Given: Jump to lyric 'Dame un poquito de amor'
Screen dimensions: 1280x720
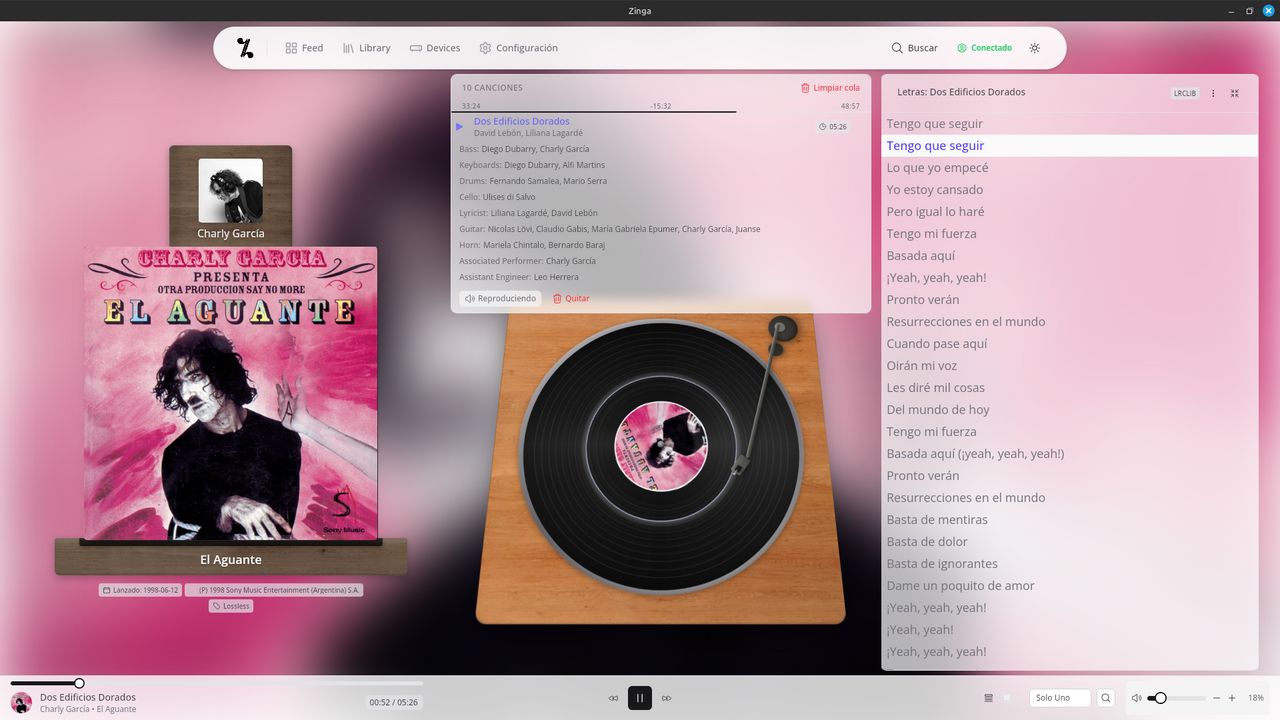Looking at the screenshot, I should click(1070, 586).
